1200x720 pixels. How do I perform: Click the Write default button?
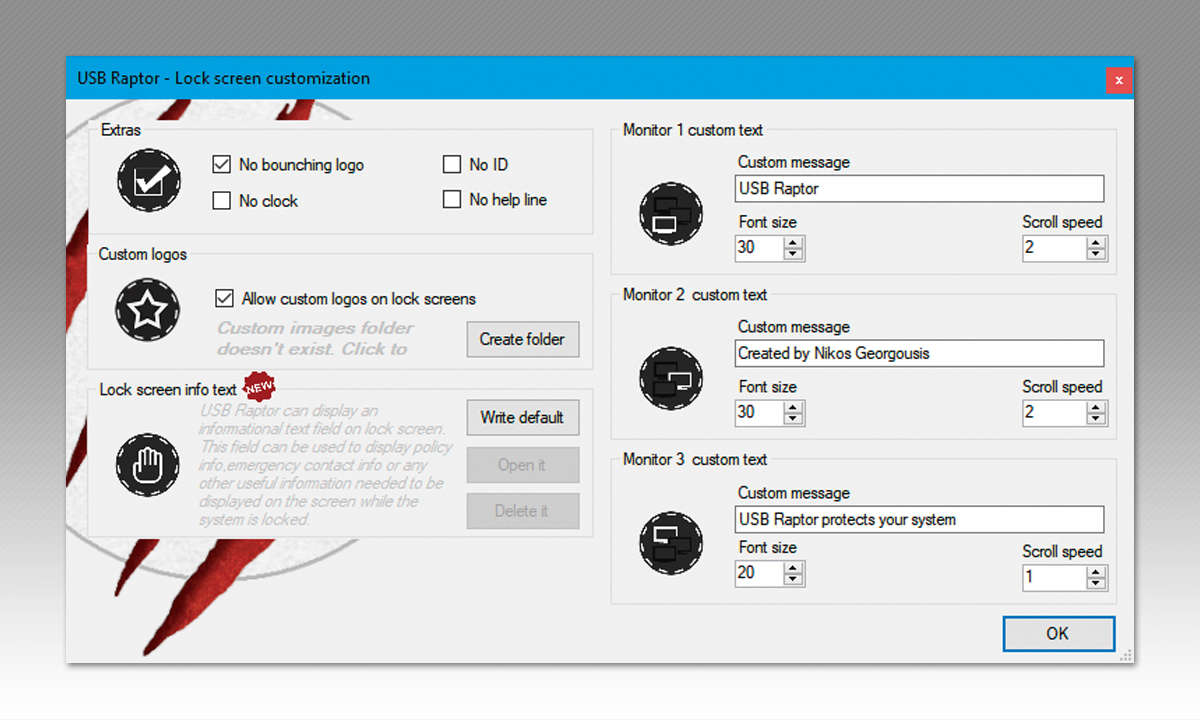(522, 417)
